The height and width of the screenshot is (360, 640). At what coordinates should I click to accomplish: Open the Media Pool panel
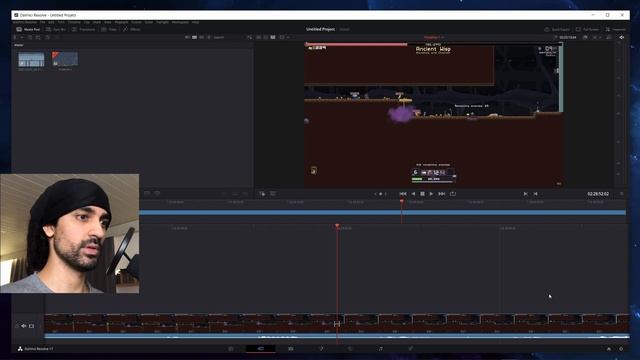coord(29,29)
